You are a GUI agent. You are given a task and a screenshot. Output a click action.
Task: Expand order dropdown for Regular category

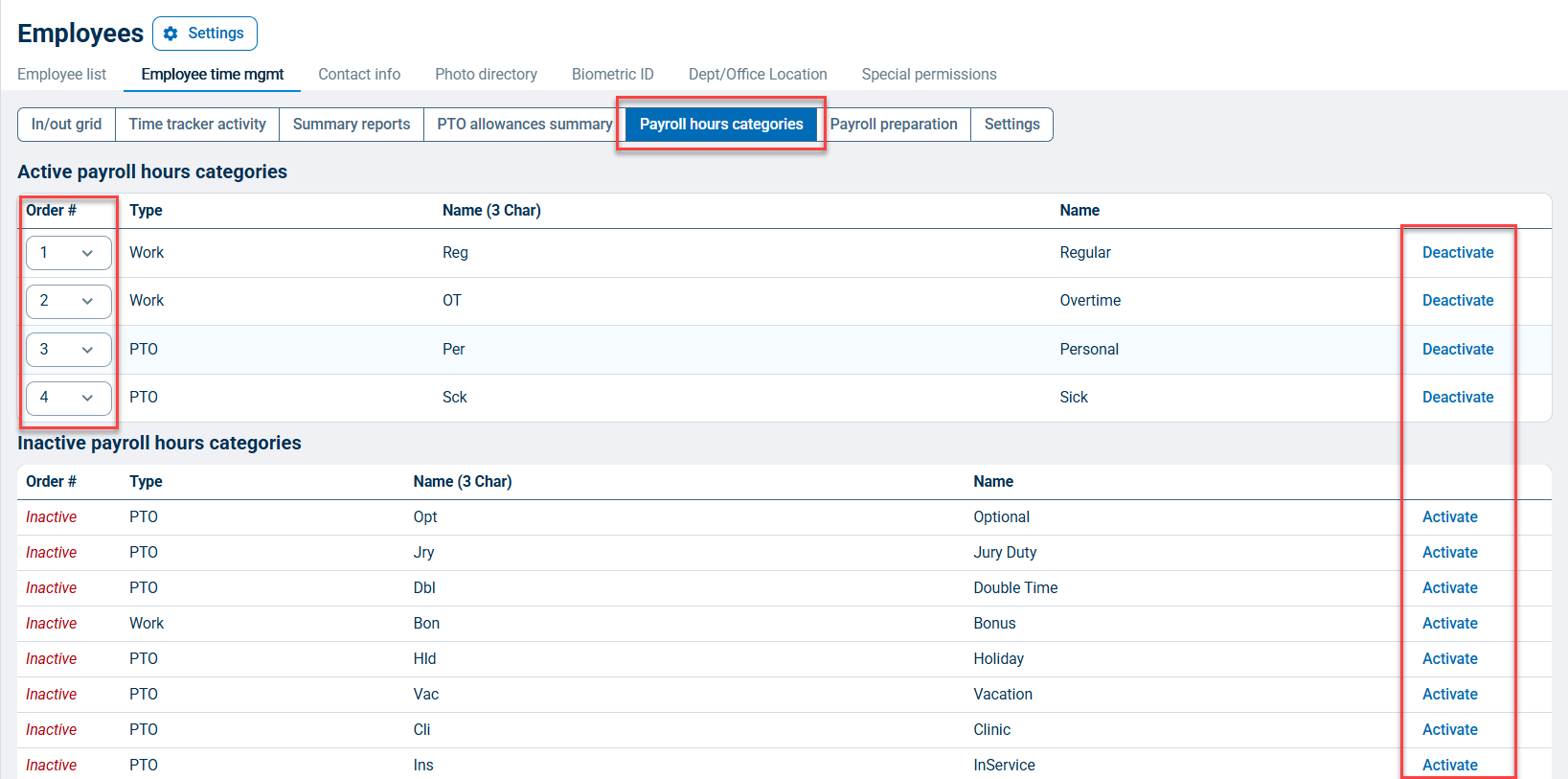(69, 253)
